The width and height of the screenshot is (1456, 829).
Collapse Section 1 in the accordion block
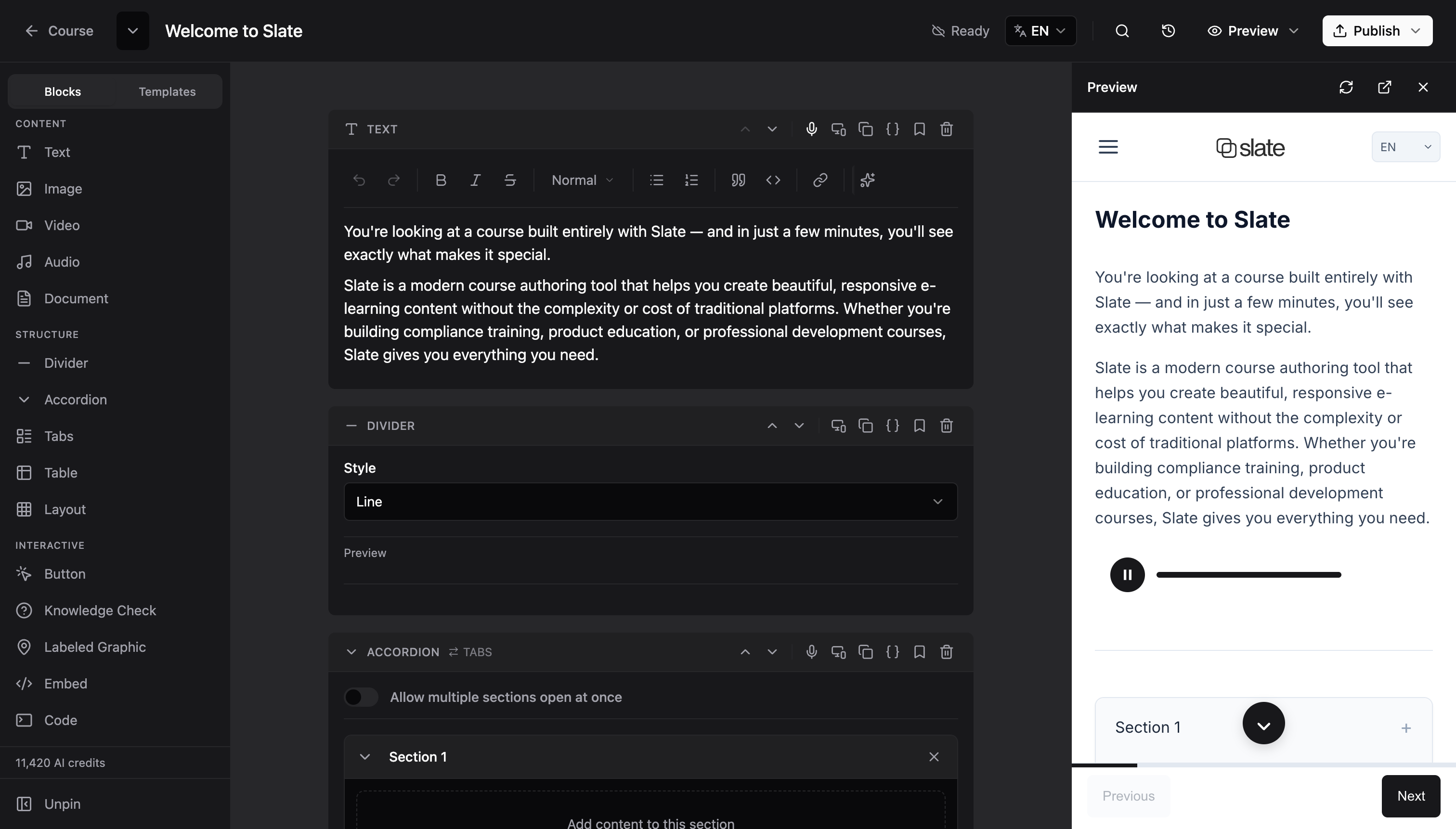tap(364, 757)
